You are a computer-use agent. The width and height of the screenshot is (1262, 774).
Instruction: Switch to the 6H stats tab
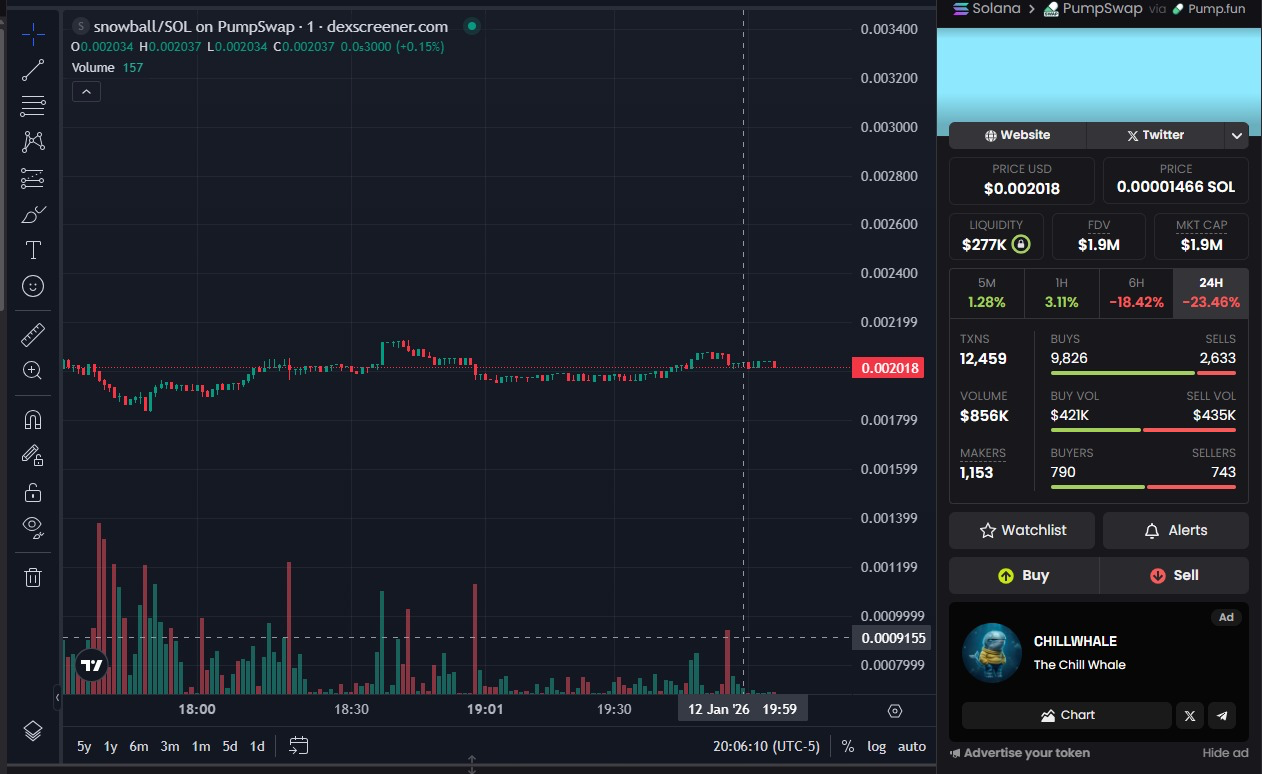coord(1135,293)
